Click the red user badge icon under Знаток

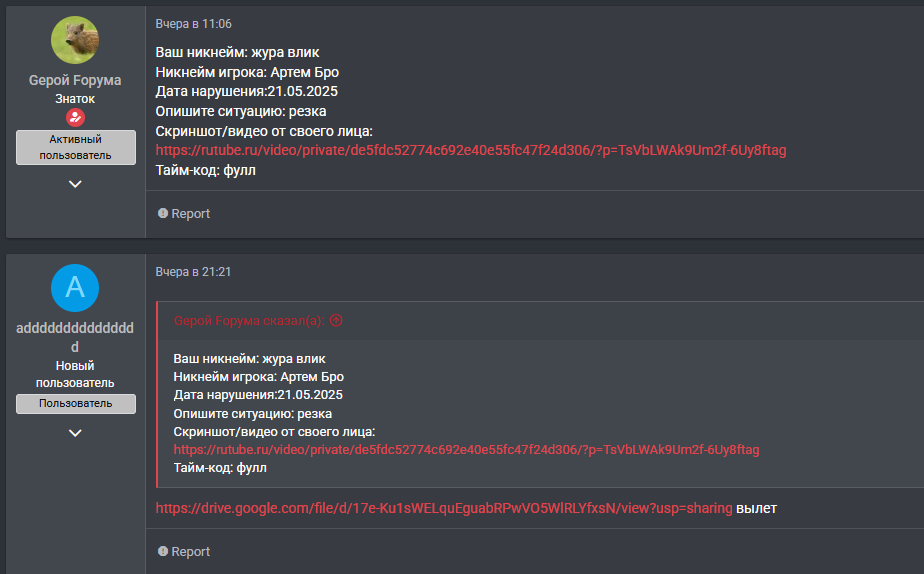(75, 118)
